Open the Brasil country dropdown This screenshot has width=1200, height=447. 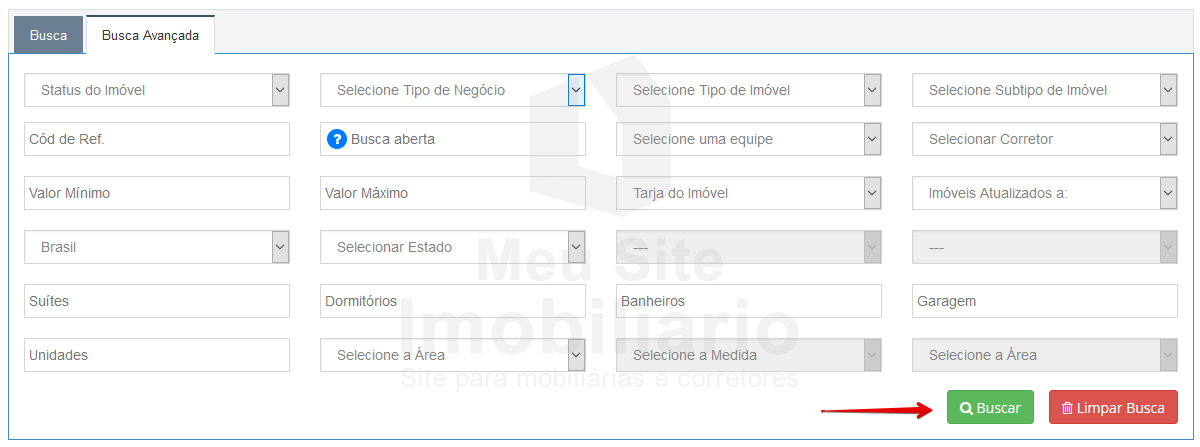point(156,247)
